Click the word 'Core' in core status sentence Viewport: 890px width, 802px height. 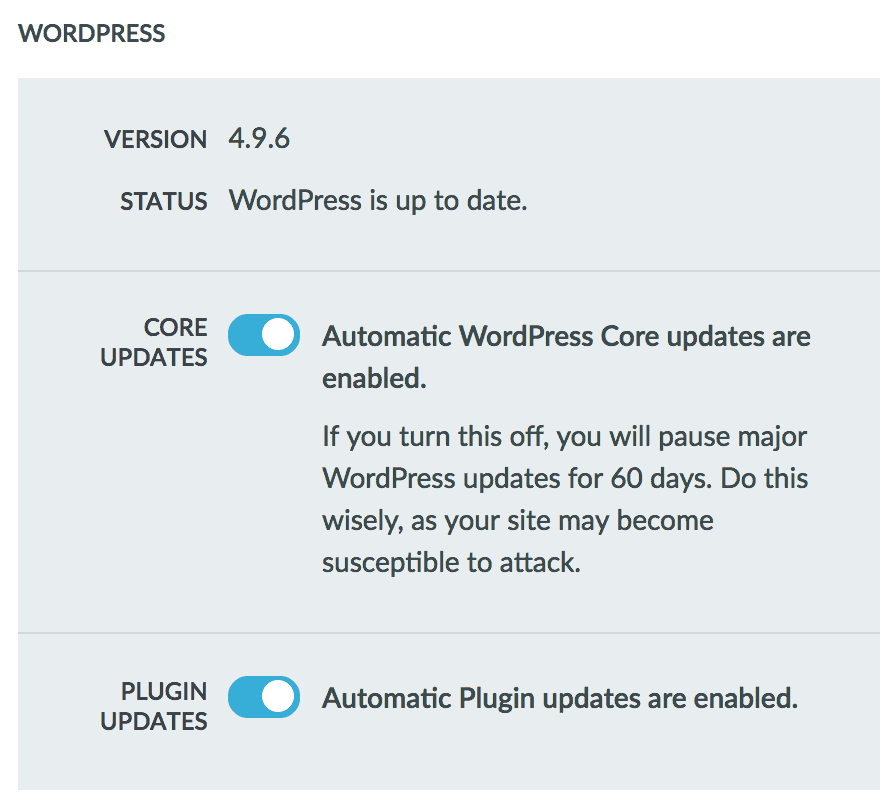coord(630,337)
